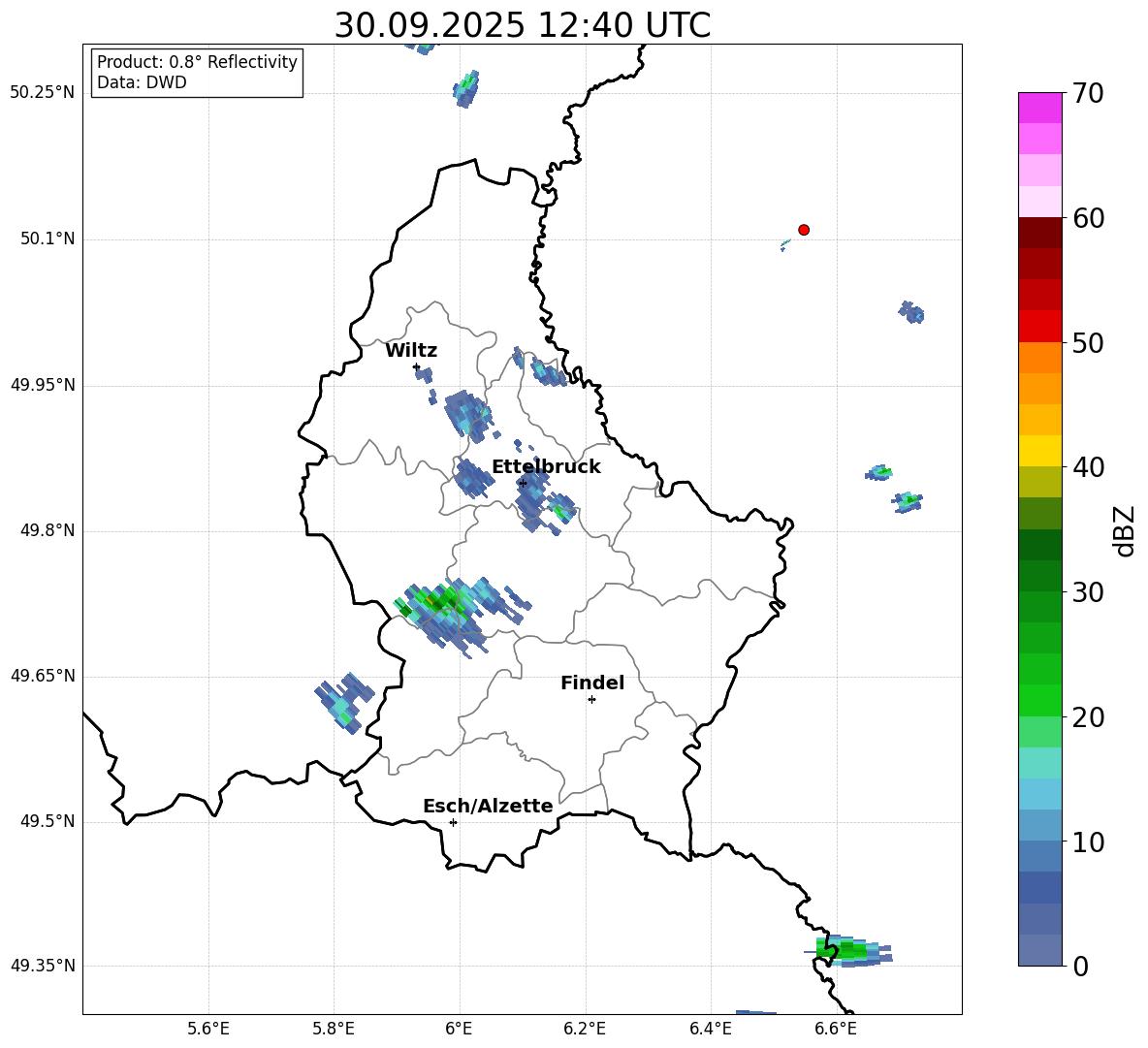Click longitude label 6°E
1148x1048 pixels.
tap(459, 1029)
